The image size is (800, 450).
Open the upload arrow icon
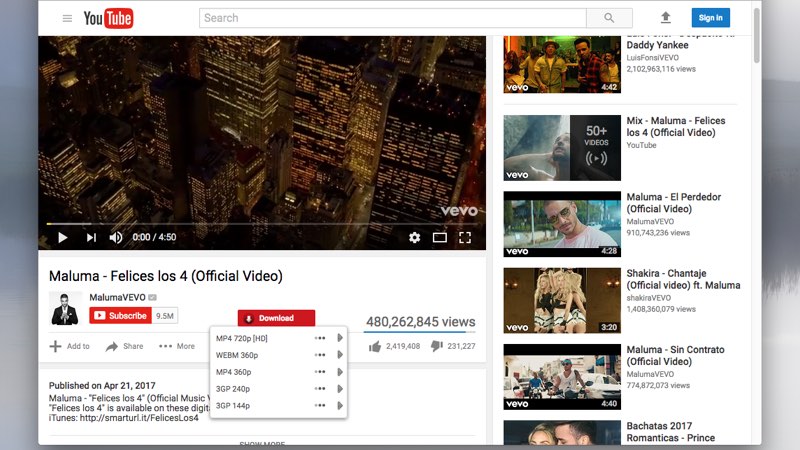(x=665, y=18)
